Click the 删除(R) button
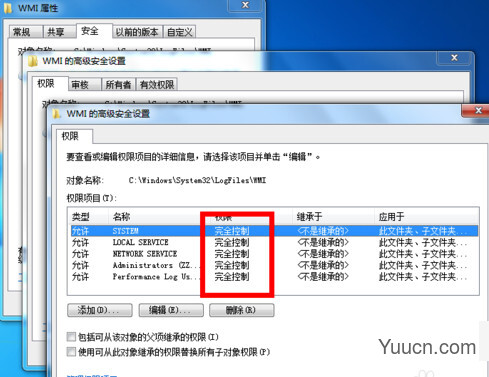Viewport: 489px width, 377px height. (242, 310)
